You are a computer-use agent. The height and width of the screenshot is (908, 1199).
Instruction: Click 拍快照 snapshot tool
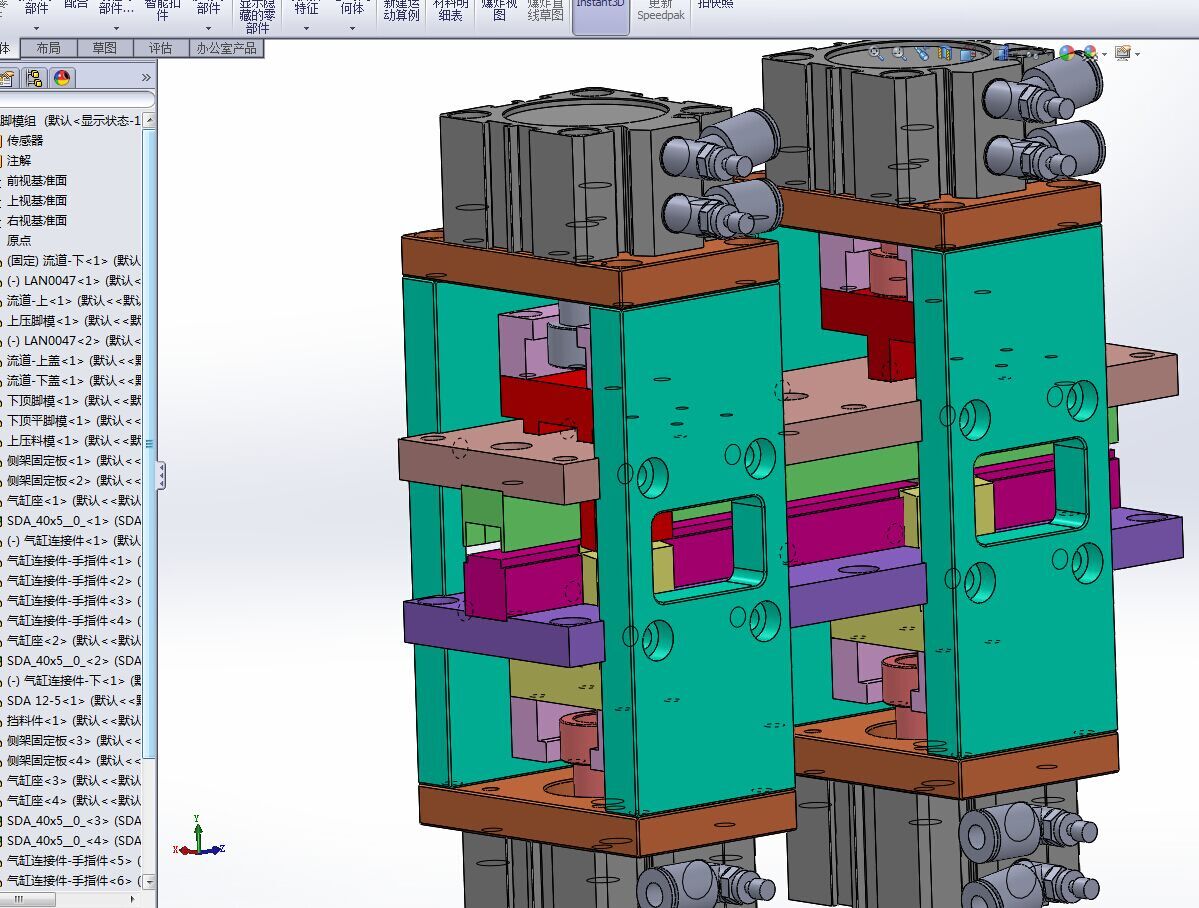click(x=716, y=5)
